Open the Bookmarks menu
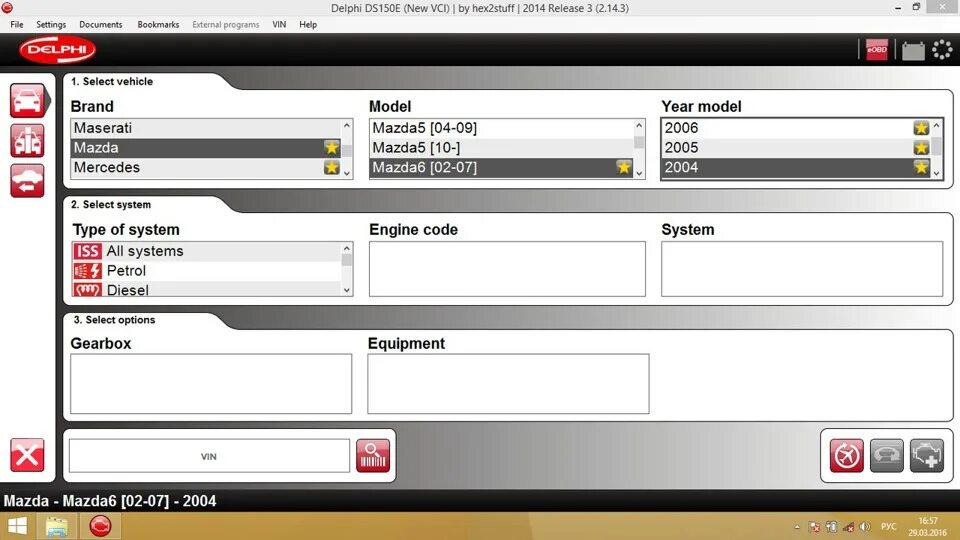960x540 pixels. coord(158,24)
